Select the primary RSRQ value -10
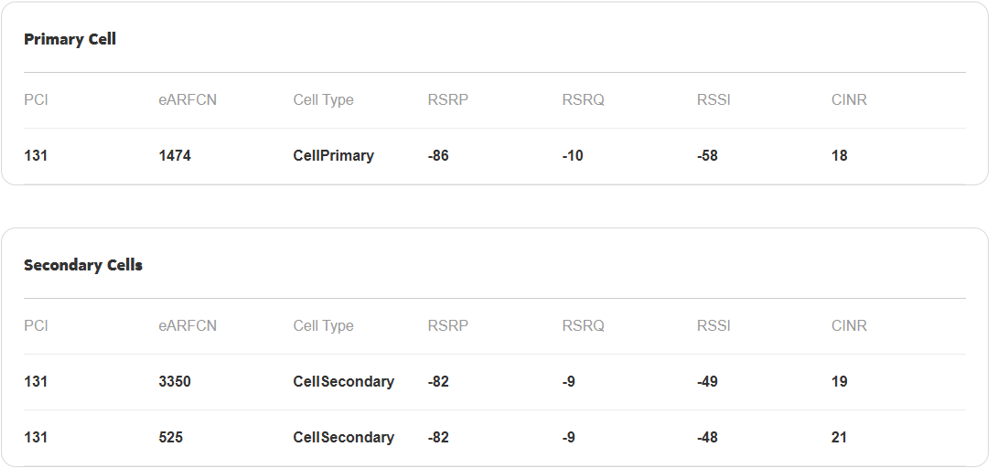990x468 pixels. [x=573, y=155]
